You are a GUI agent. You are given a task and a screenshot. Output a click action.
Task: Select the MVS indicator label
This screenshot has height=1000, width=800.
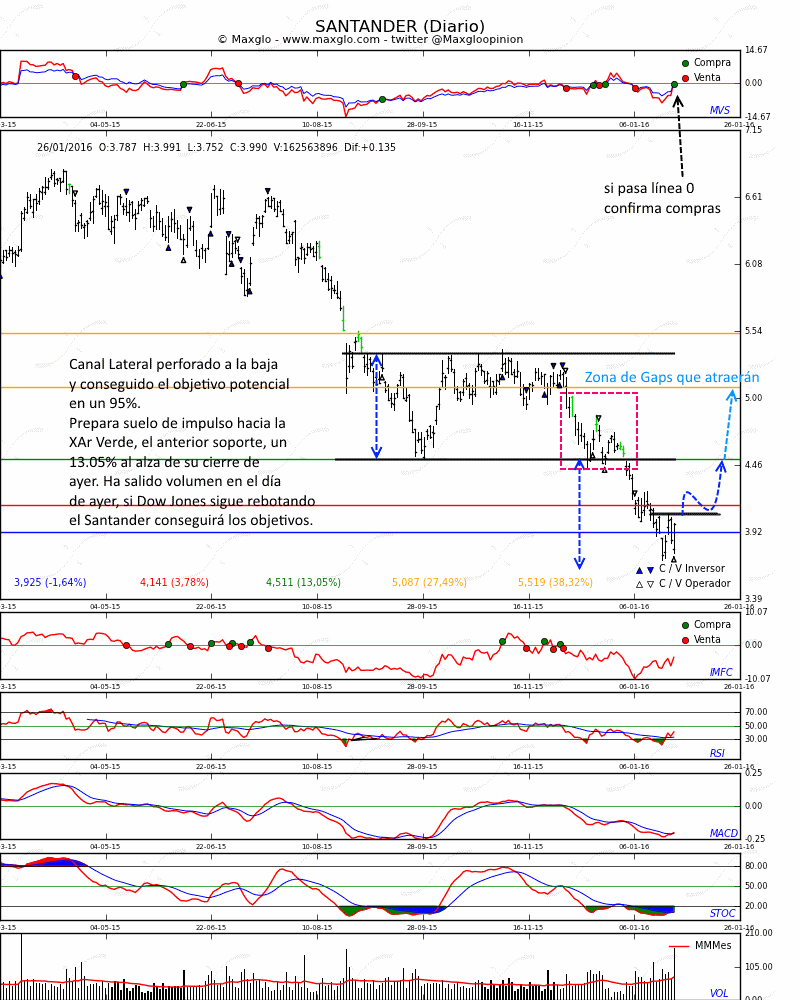(719, 111)
